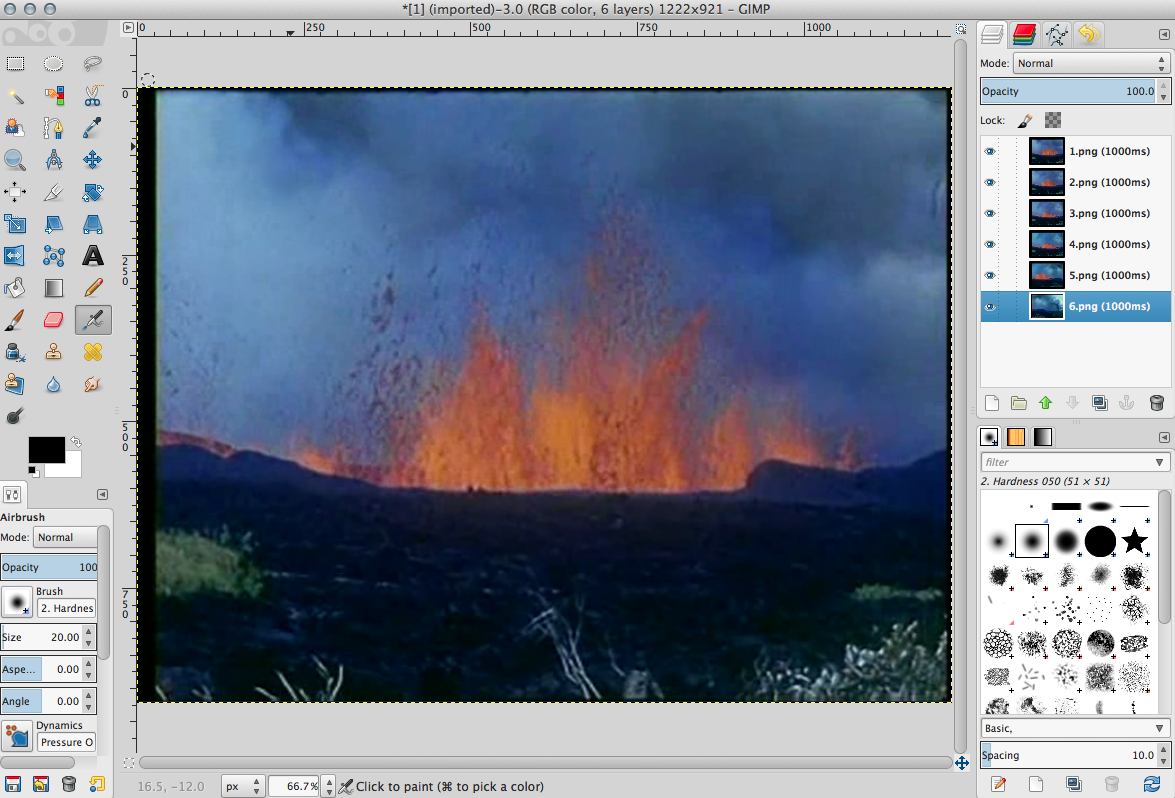1175x798 pixels.
Task: Open the layers dock tab menu
Action: click(x=1164, y=34)
